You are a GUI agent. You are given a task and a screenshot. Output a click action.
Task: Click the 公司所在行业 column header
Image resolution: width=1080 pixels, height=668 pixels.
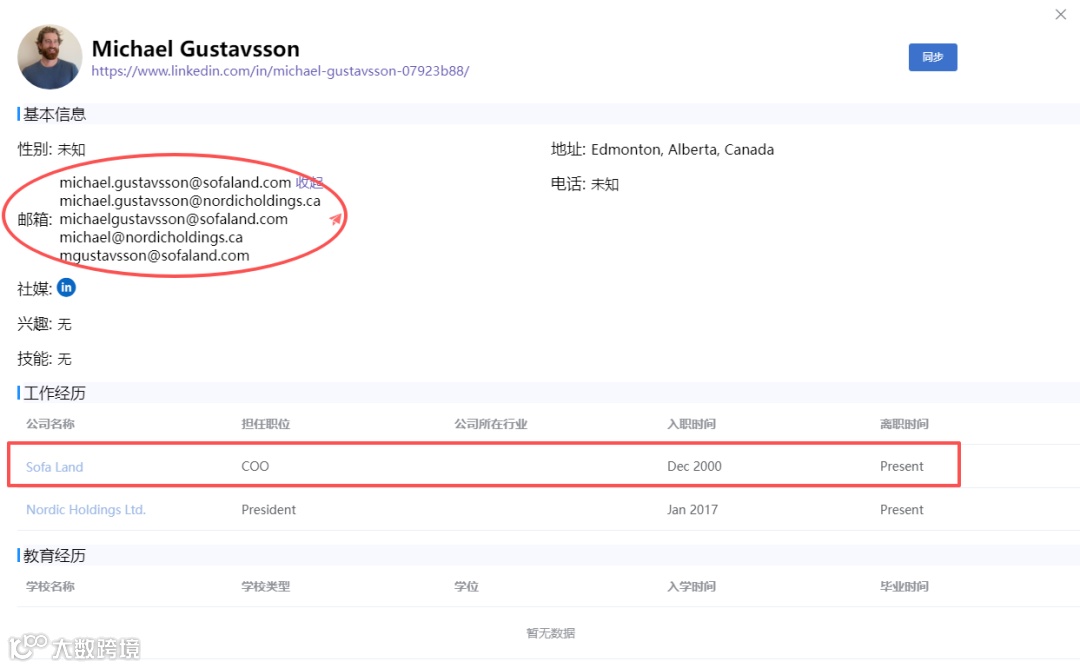point(490,424)
